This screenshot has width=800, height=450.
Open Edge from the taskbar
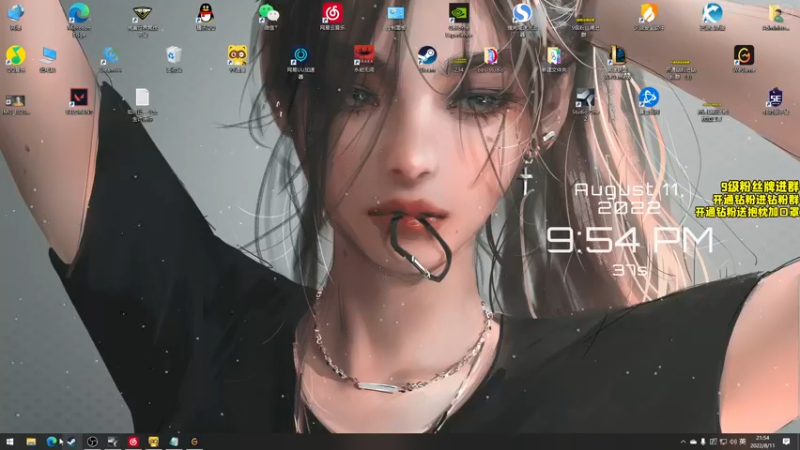(51, 441)
